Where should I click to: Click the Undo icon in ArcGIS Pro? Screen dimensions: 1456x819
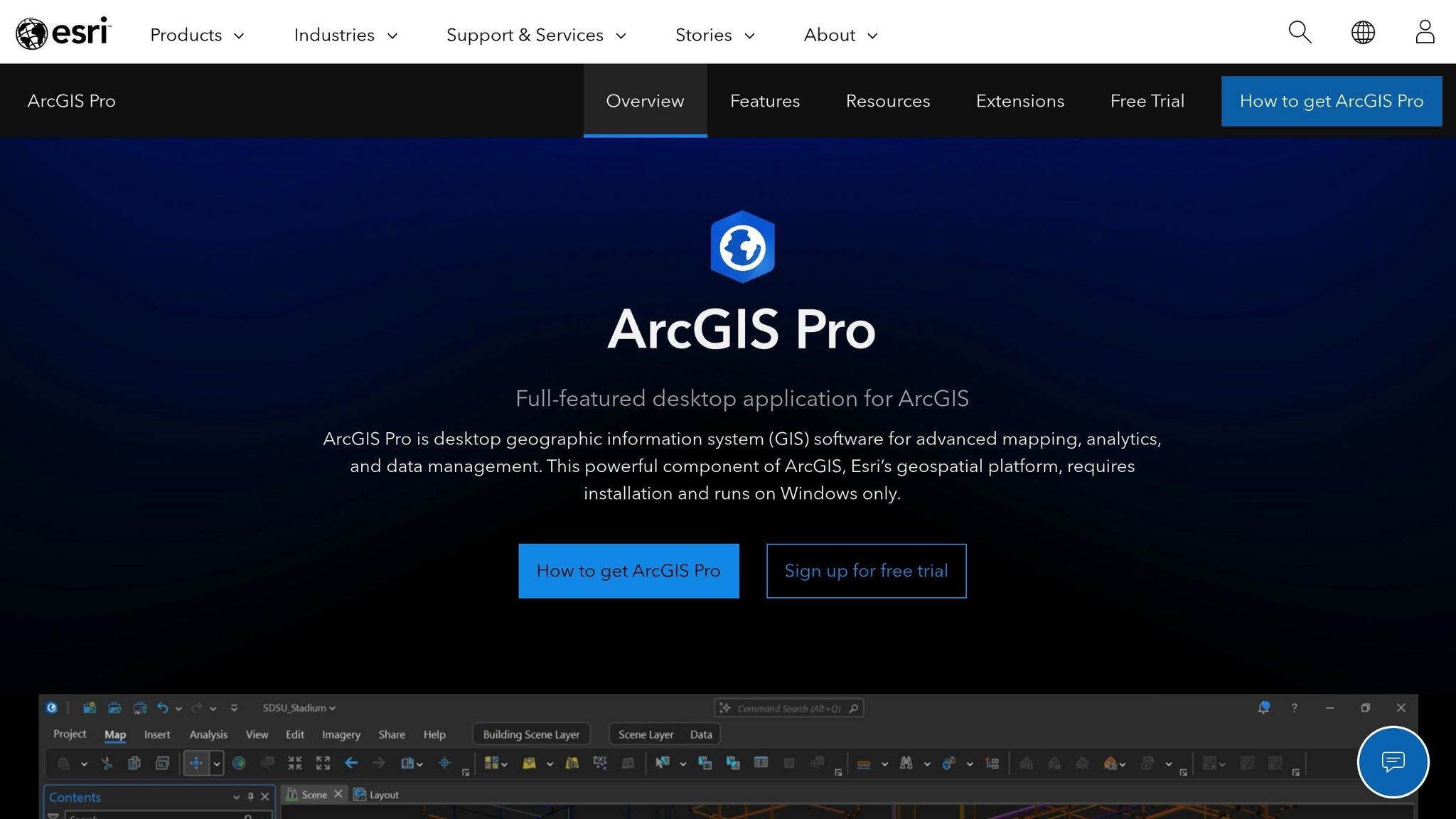(x=163, y=708)
